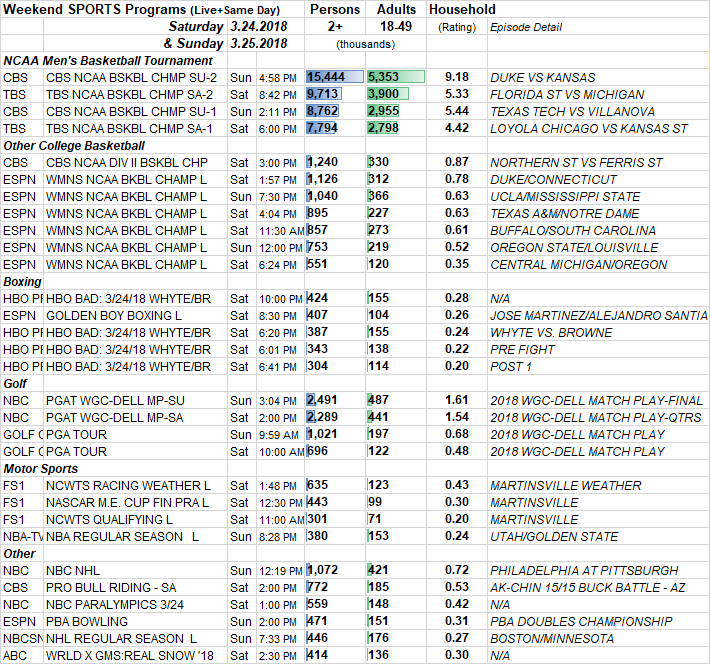The height and width of the screenshot is (664, 710).
Task: Click the Other section heading
Action: click(19, 553)
